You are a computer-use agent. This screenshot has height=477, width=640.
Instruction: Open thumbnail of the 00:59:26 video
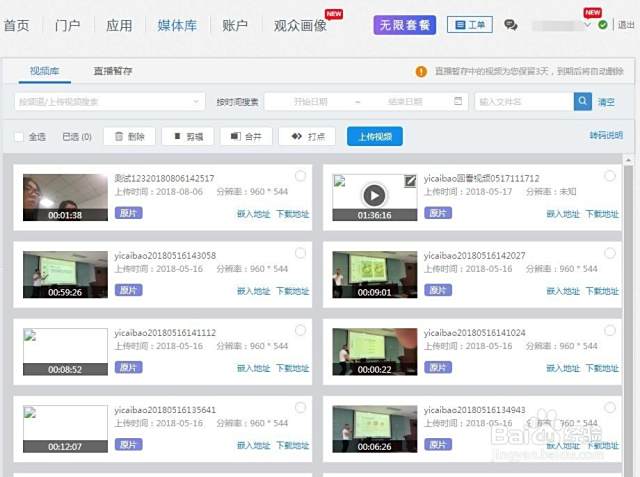[x=65, y=275]
